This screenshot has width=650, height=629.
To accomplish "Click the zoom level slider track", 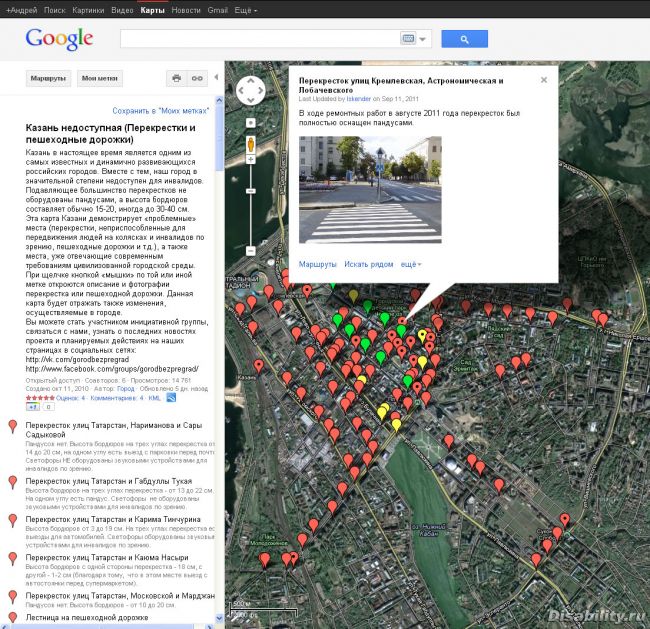I will (x=250, y=220).
